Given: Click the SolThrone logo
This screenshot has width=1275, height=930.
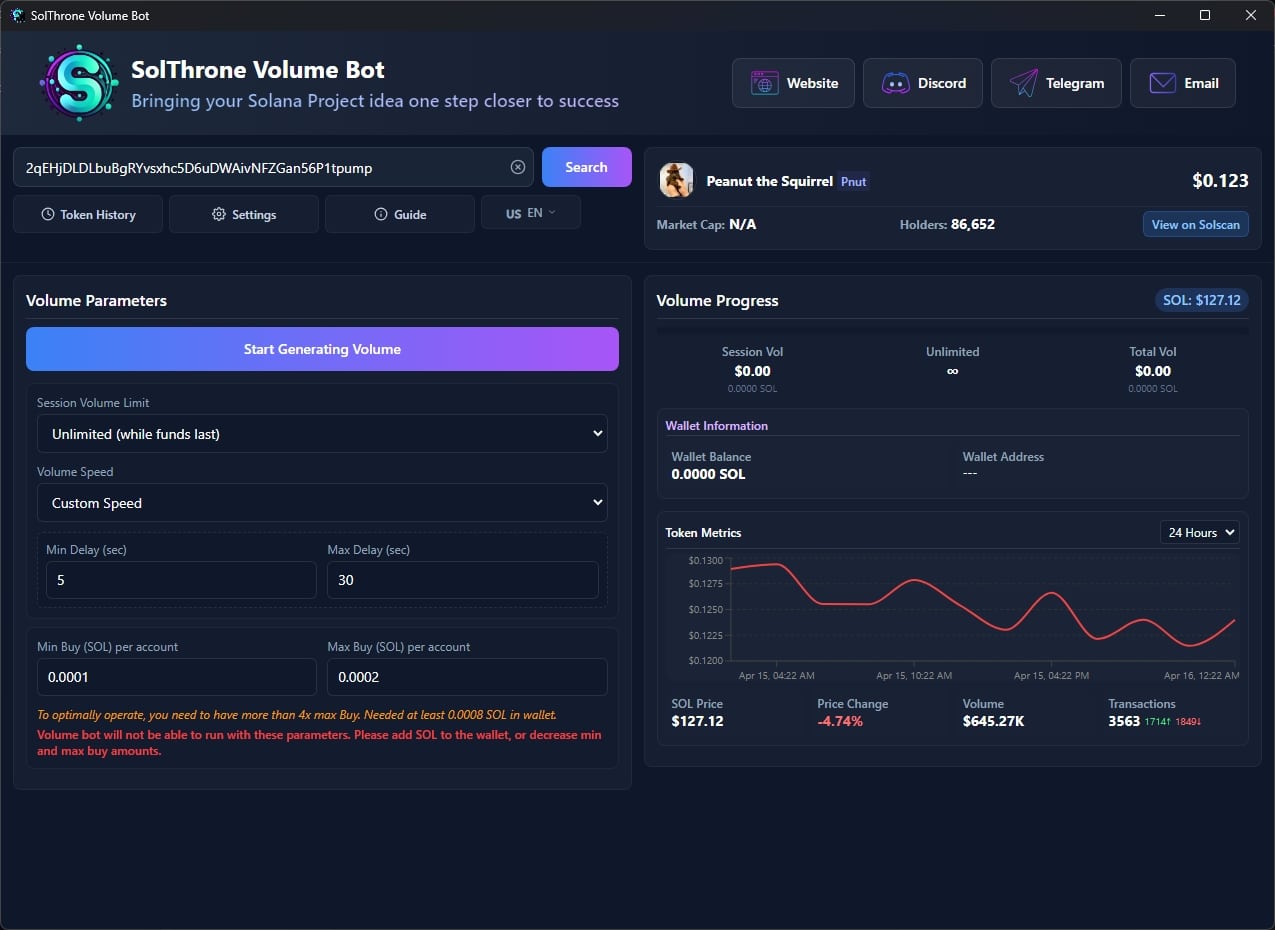Looking at the screenshot, I should click(79, 82).
